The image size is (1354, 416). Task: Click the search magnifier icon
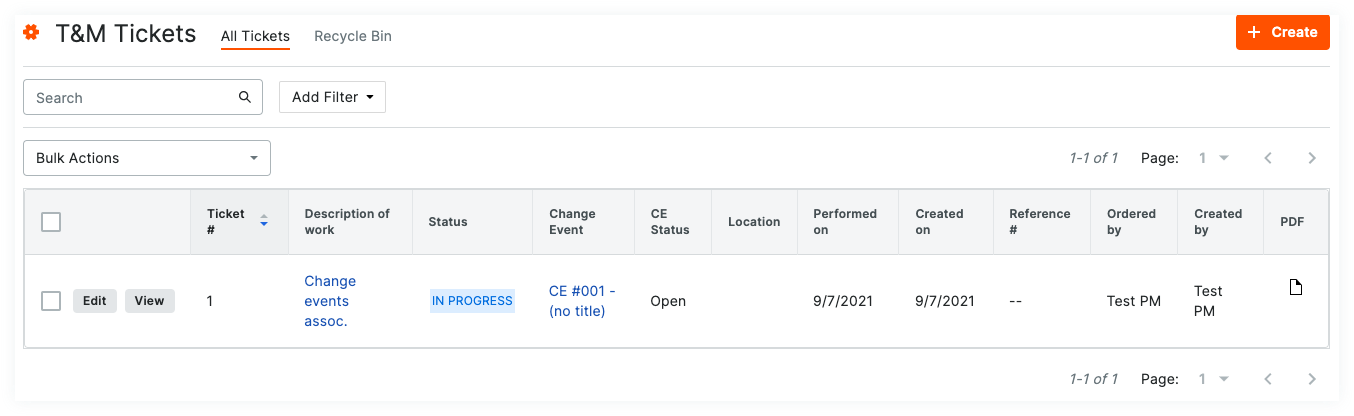tap(244, 98)
